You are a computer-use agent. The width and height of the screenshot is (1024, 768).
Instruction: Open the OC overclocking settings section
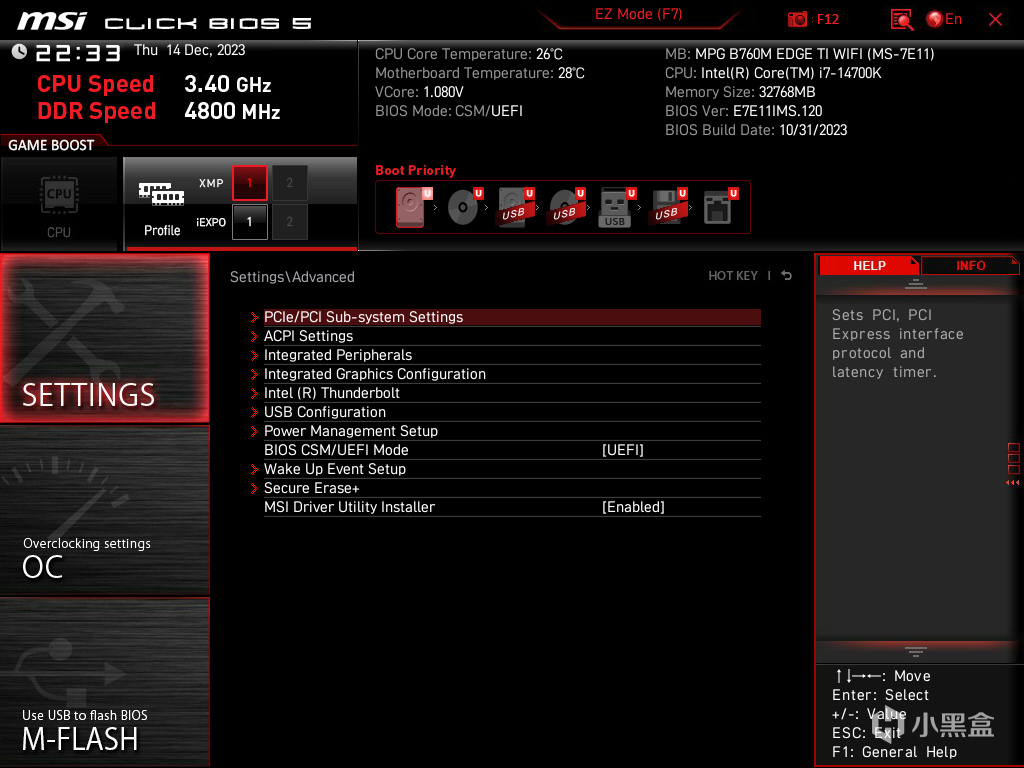pos(104,511)
